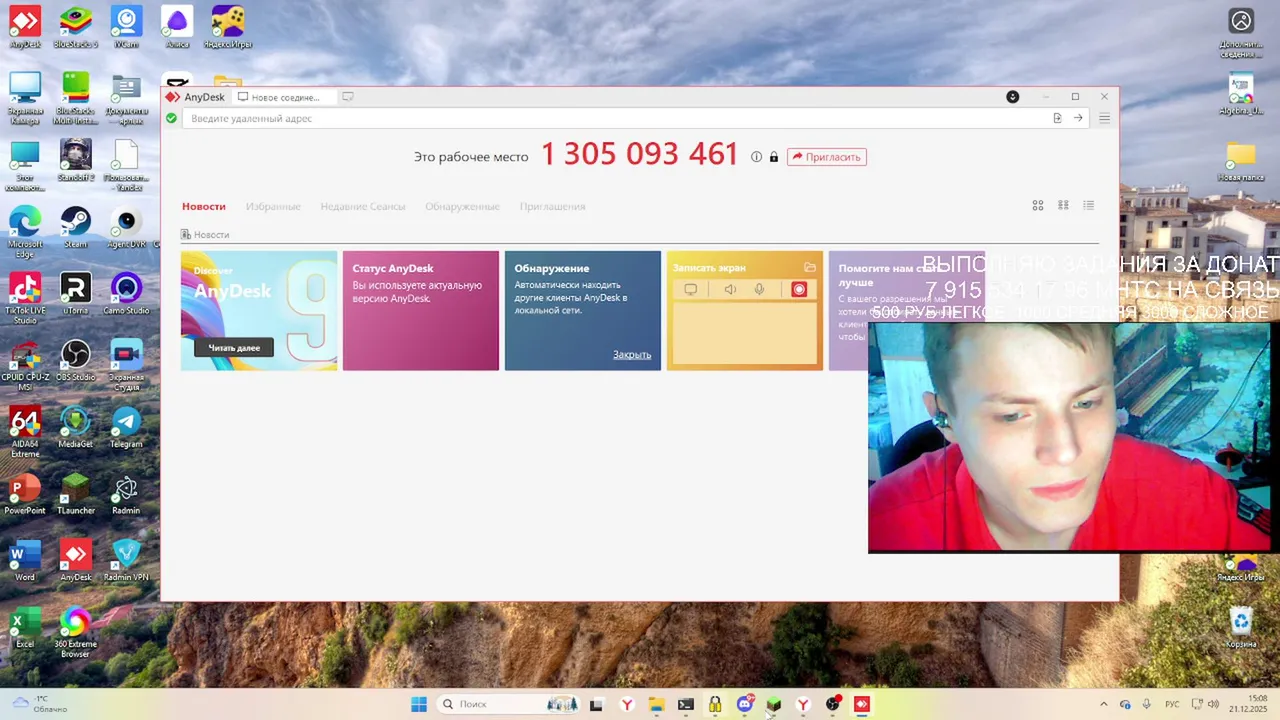The image size is (1280, 720).
Task: Click the lock icon beside the AnyDesk ID
Action: [x=774, y=157]
